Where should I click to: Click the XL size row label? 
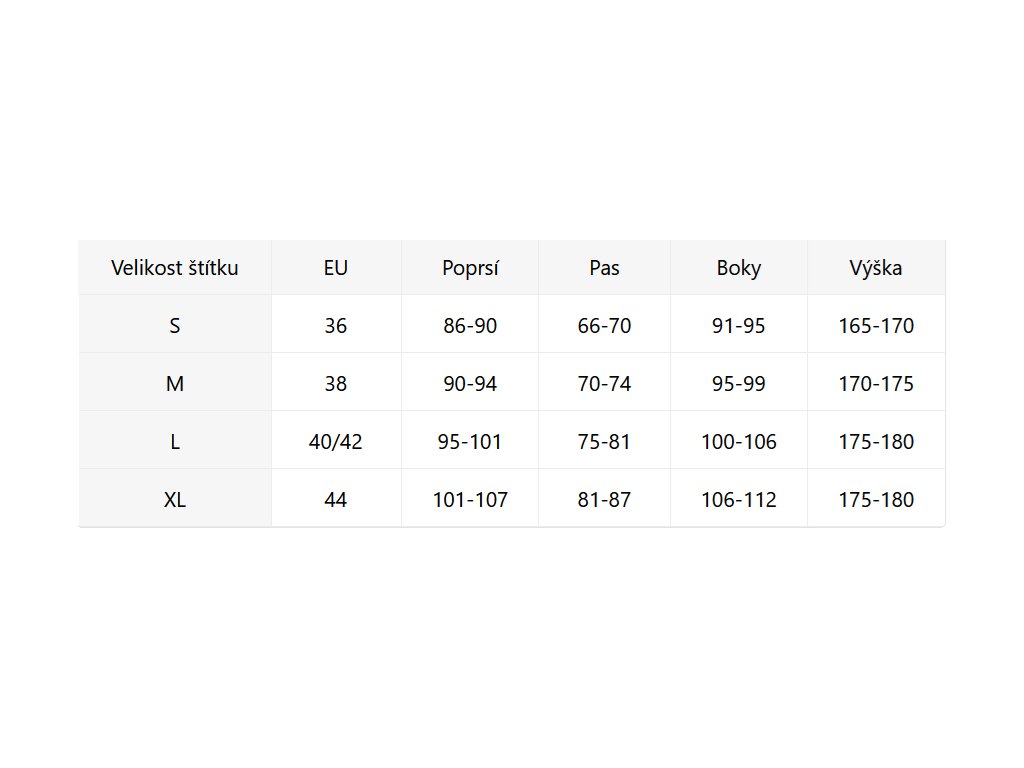pyautogui.click(x=175, y=500)
